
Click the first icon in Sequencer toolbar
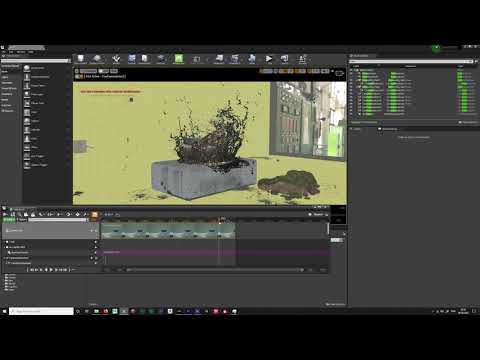point(5,214)
